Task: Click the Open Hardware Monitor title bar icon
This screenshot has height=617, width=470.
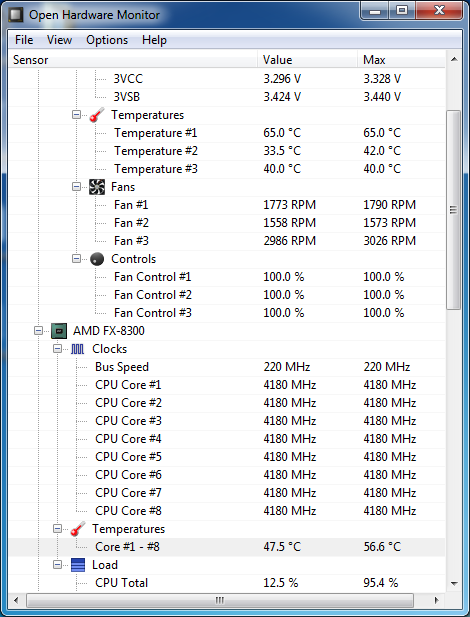Action: pyautogui.click(x=16, y=15)
